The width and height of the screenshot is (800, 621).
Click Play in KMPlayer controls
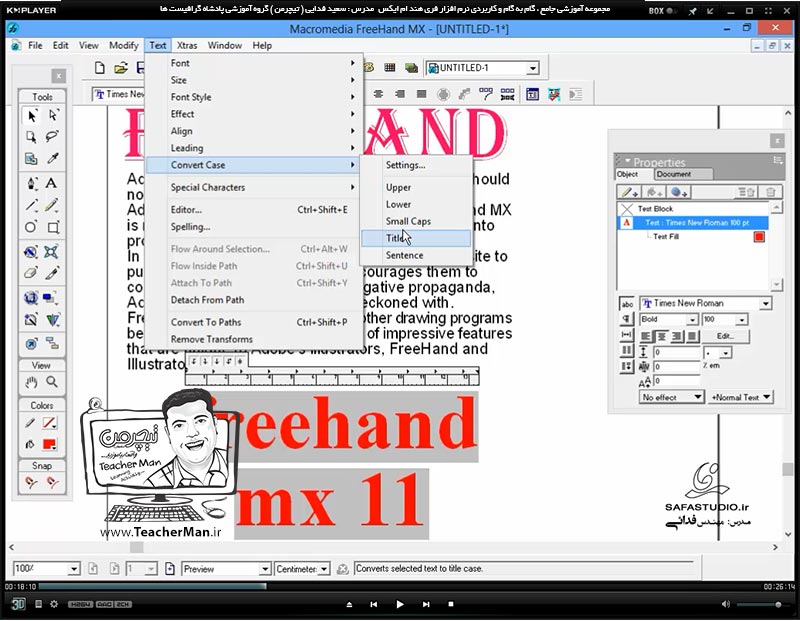pyautogui.click(x=399, y=604)
